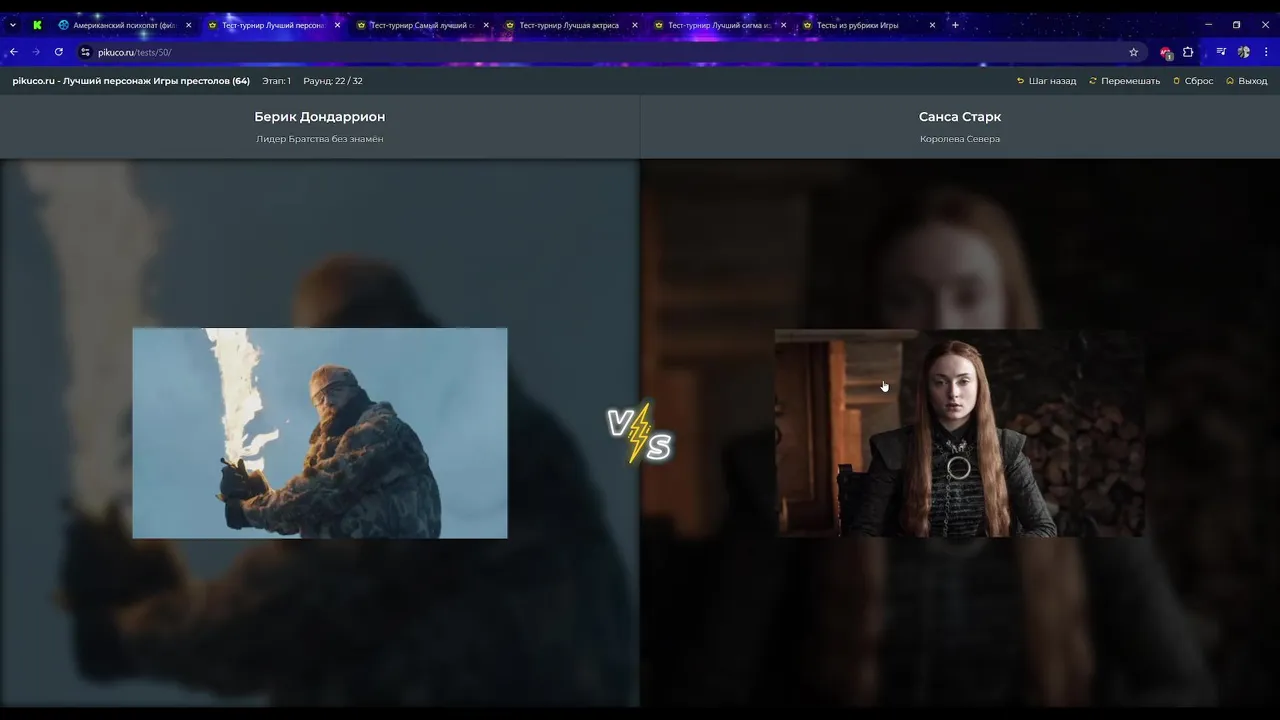The width and height of the screenshot is (1280, 720).
Task: Bookmark this page with the star
Action: (x=1133, y=52)
